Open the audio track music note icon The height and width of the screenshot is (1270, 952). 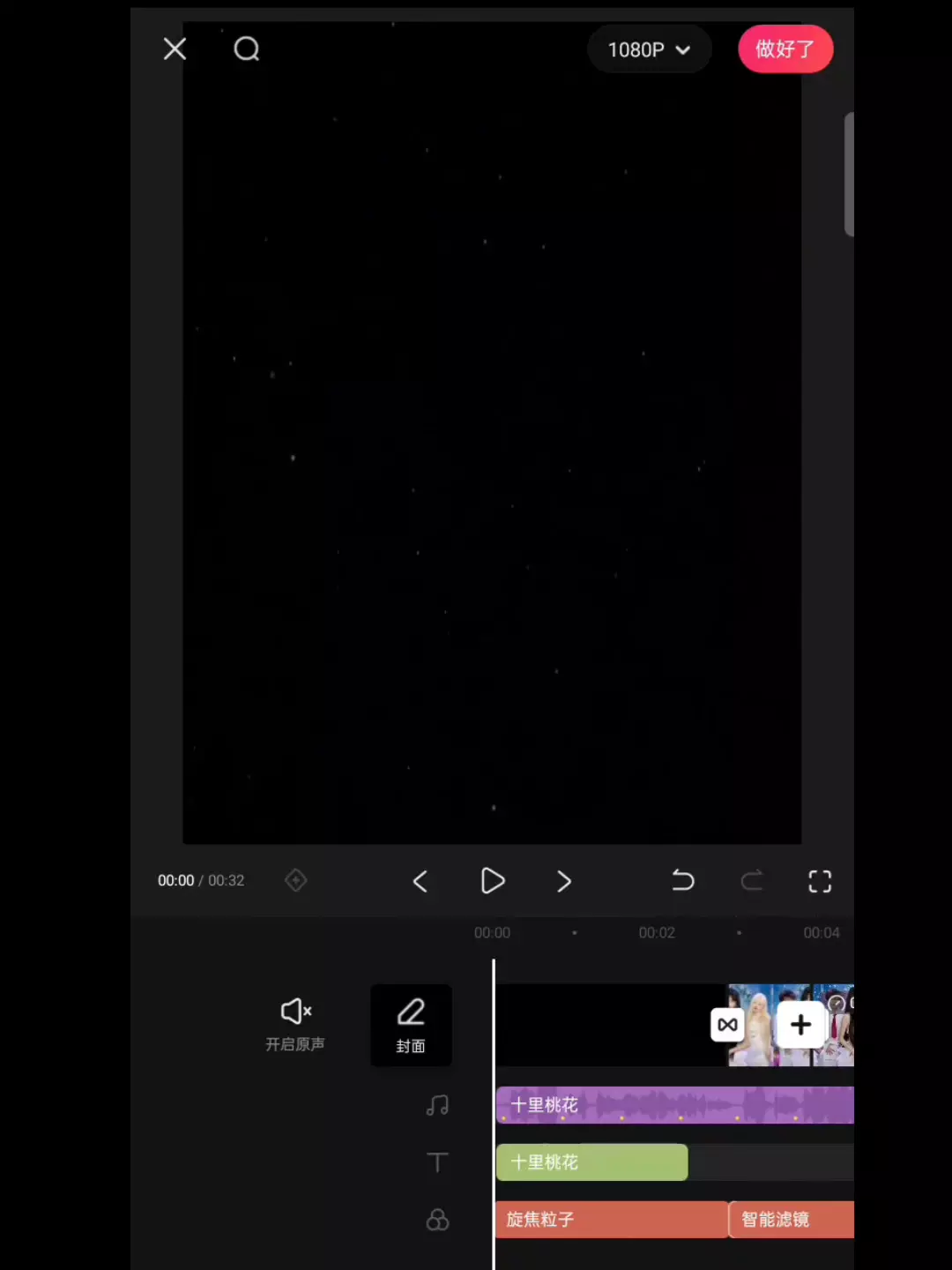click(x=437, y=1105)
